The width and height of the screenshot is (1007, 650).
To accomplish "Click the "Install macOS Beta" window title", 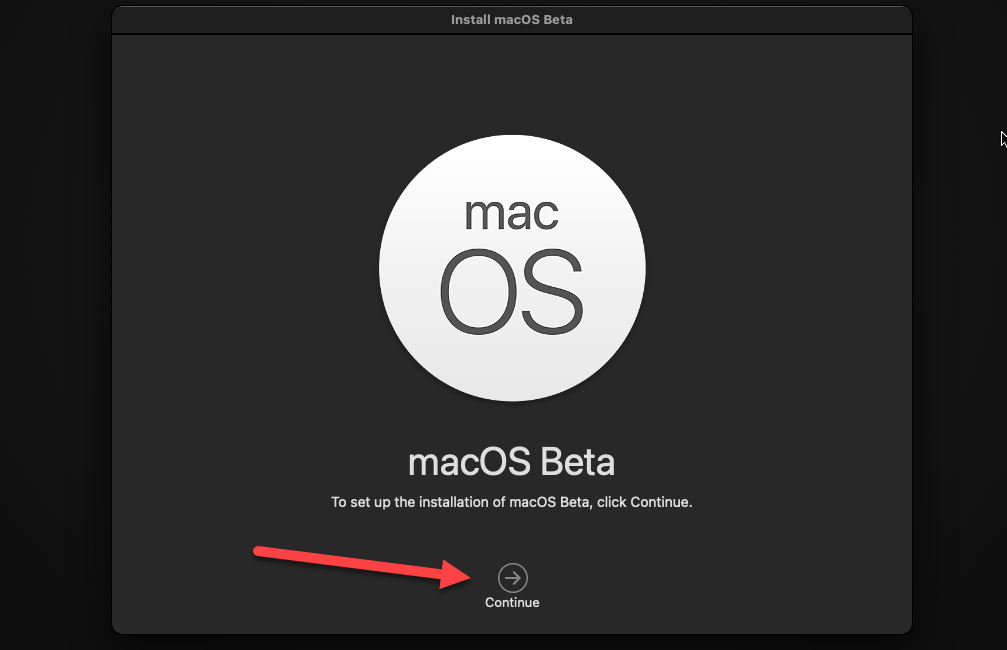I will tap(512, 19).
